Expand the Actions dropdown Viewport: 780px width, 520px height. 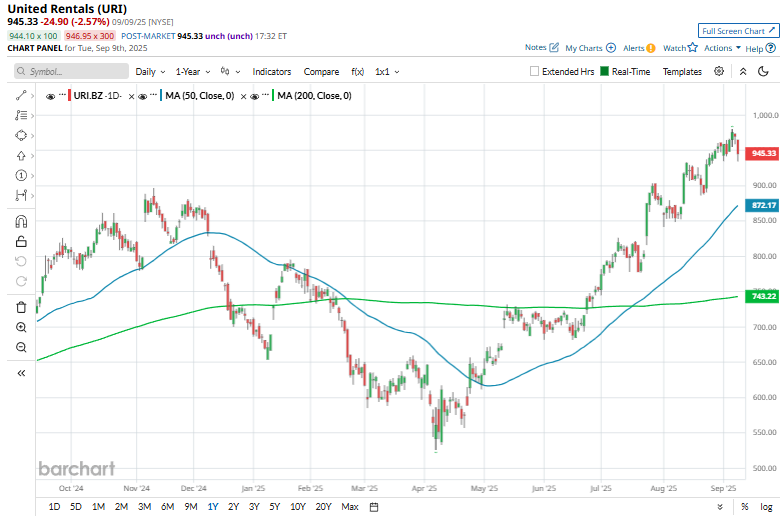(x=722, y=48)
